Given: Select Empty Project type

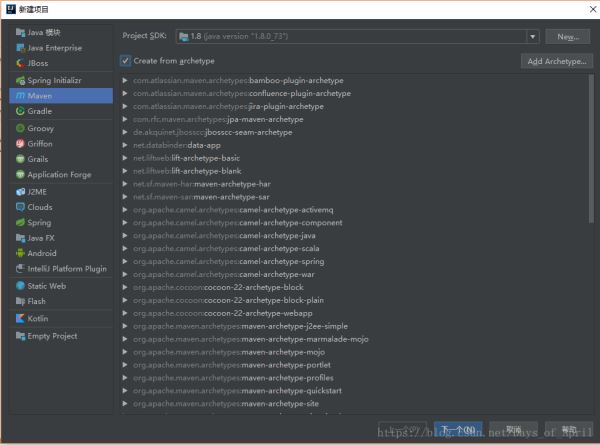Looking at the screenshot, I should (x=61, y=336).
